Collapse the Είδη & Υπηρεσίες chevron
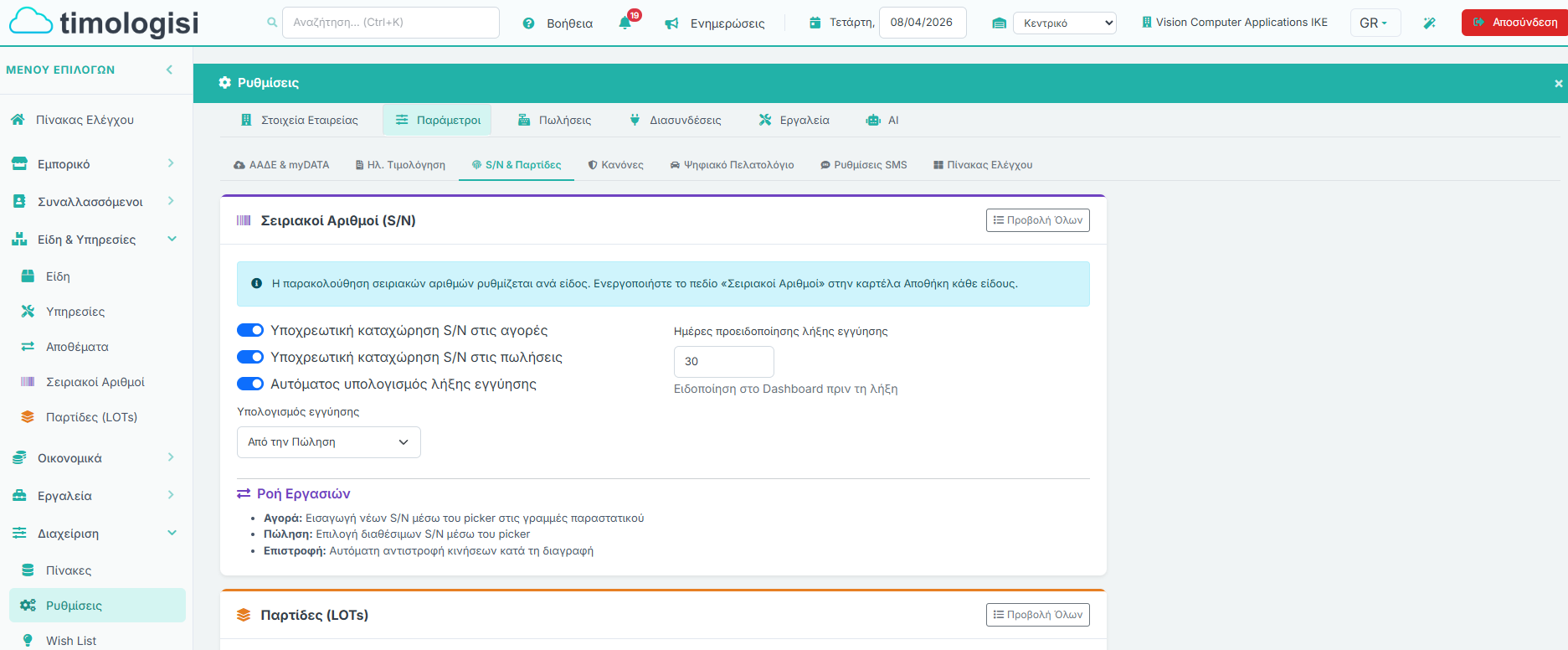 click(172, 239)
